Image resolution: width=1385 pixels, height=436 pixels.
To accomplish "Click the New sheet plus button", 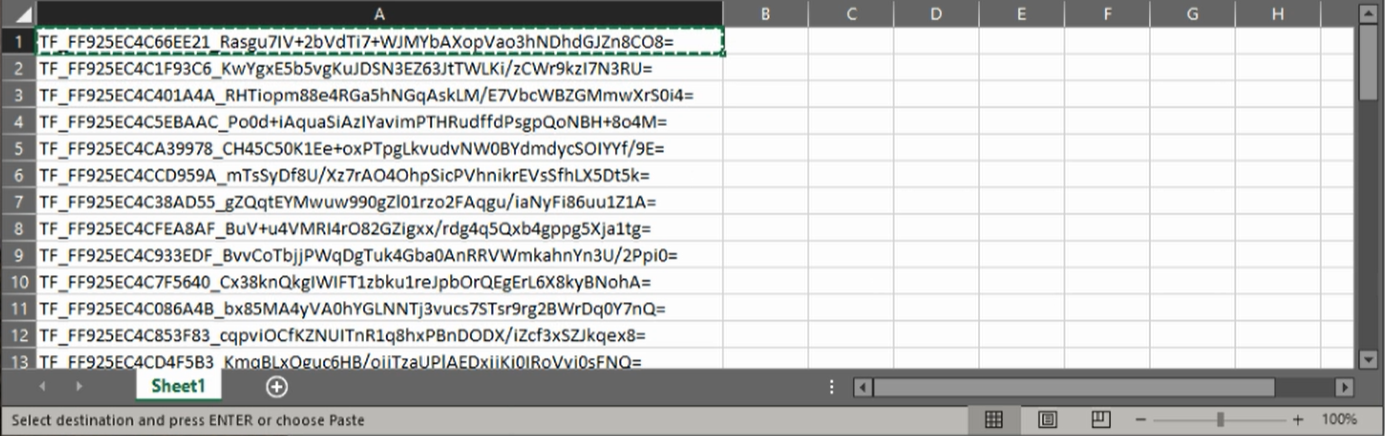I will point(277,386).
